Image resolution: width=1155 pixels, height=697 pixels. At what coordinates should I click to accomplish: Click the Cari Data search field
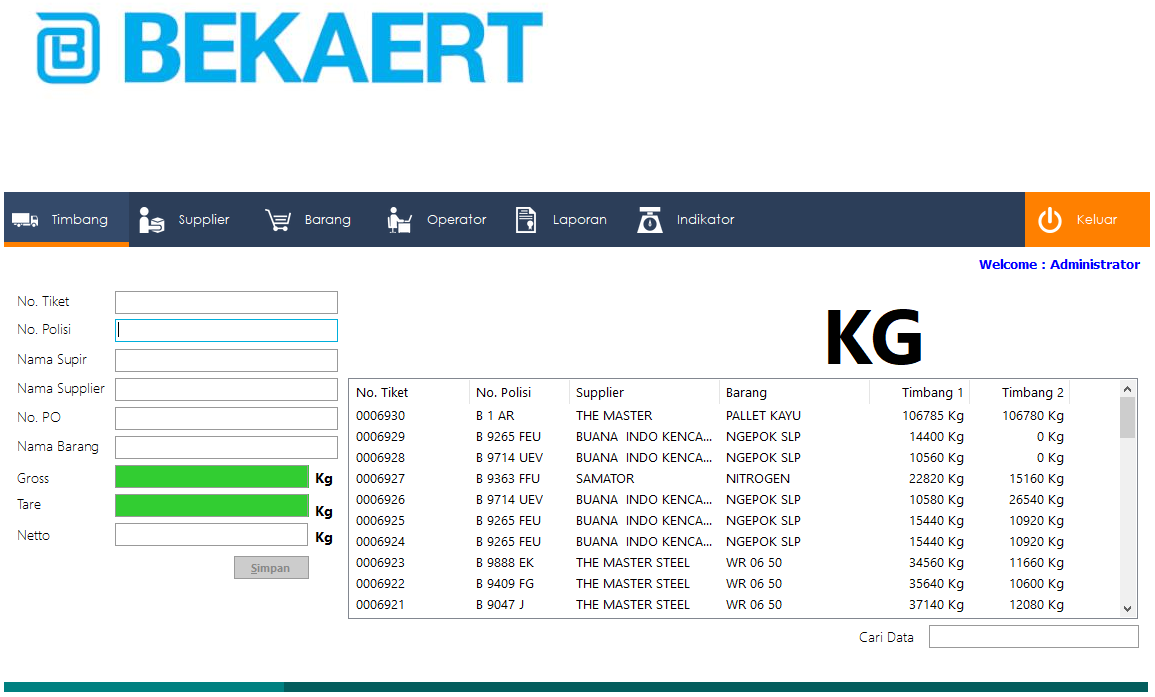click(x=1033, y=637)
